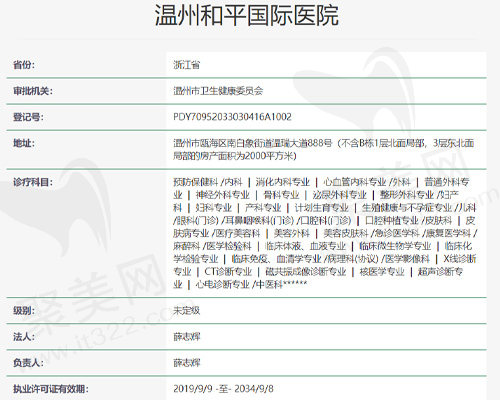Screen dimensions: 500x400
Task: Click the 级别 row label
Action: 24,310
